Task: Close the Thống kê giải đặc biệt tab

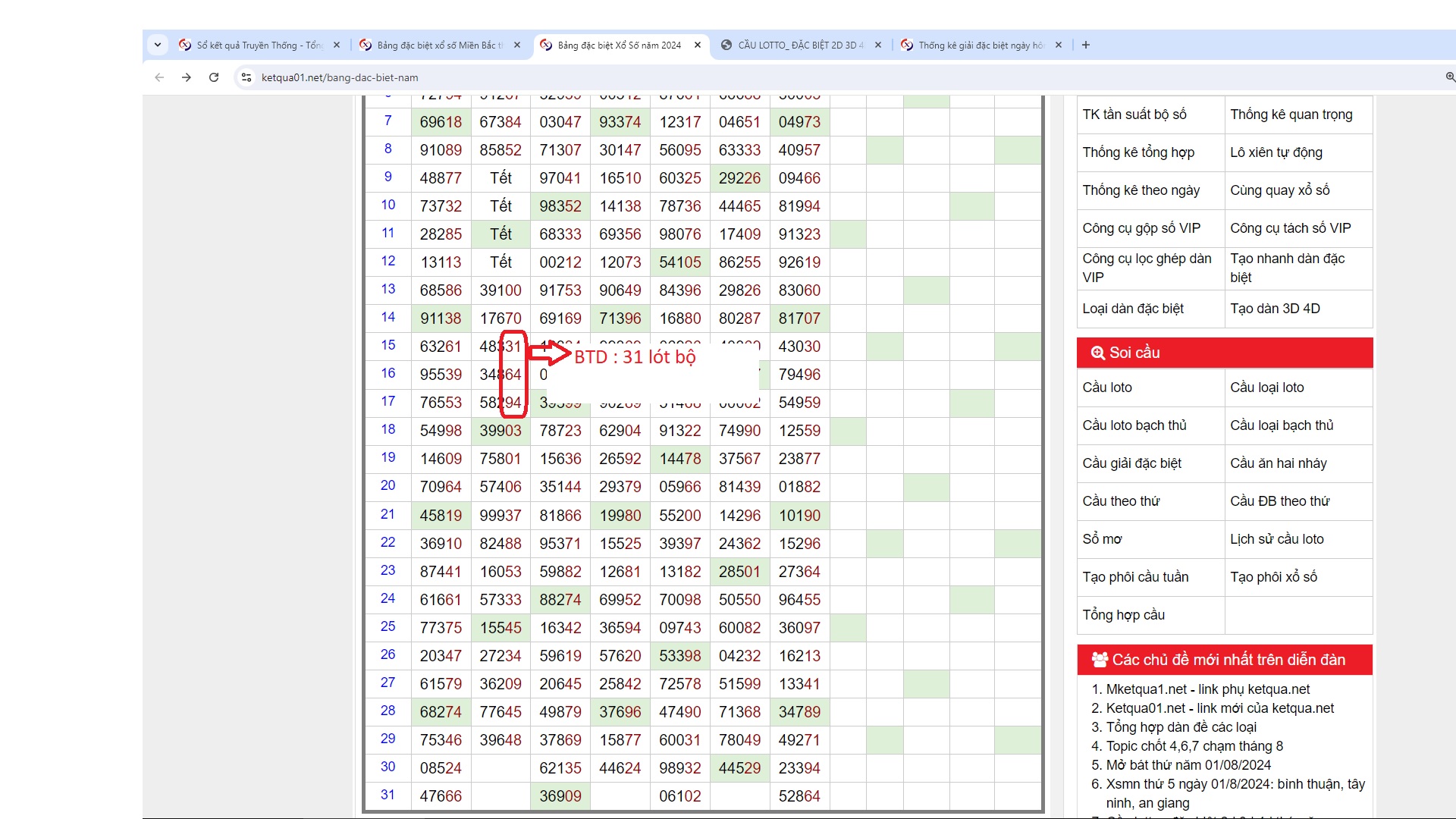Action: point(1059,45)
